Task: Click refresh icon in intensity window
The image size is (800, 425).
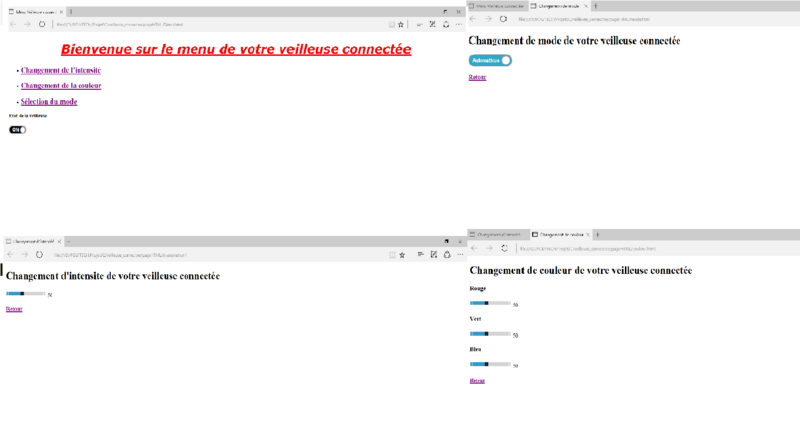Action: click(x=39, y=254)
